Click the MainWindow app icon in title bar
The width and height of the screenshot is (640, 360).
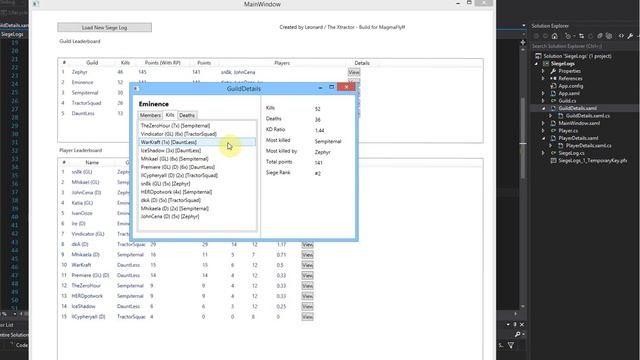pyautogui.click(x=36, y=4)
